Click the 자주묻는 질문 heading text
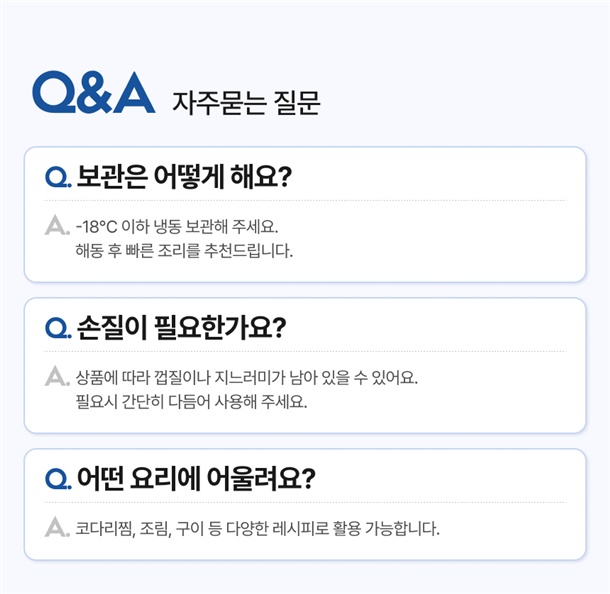Screen dimensions: 610x594 pyautogui.click(x=246, y=103)
